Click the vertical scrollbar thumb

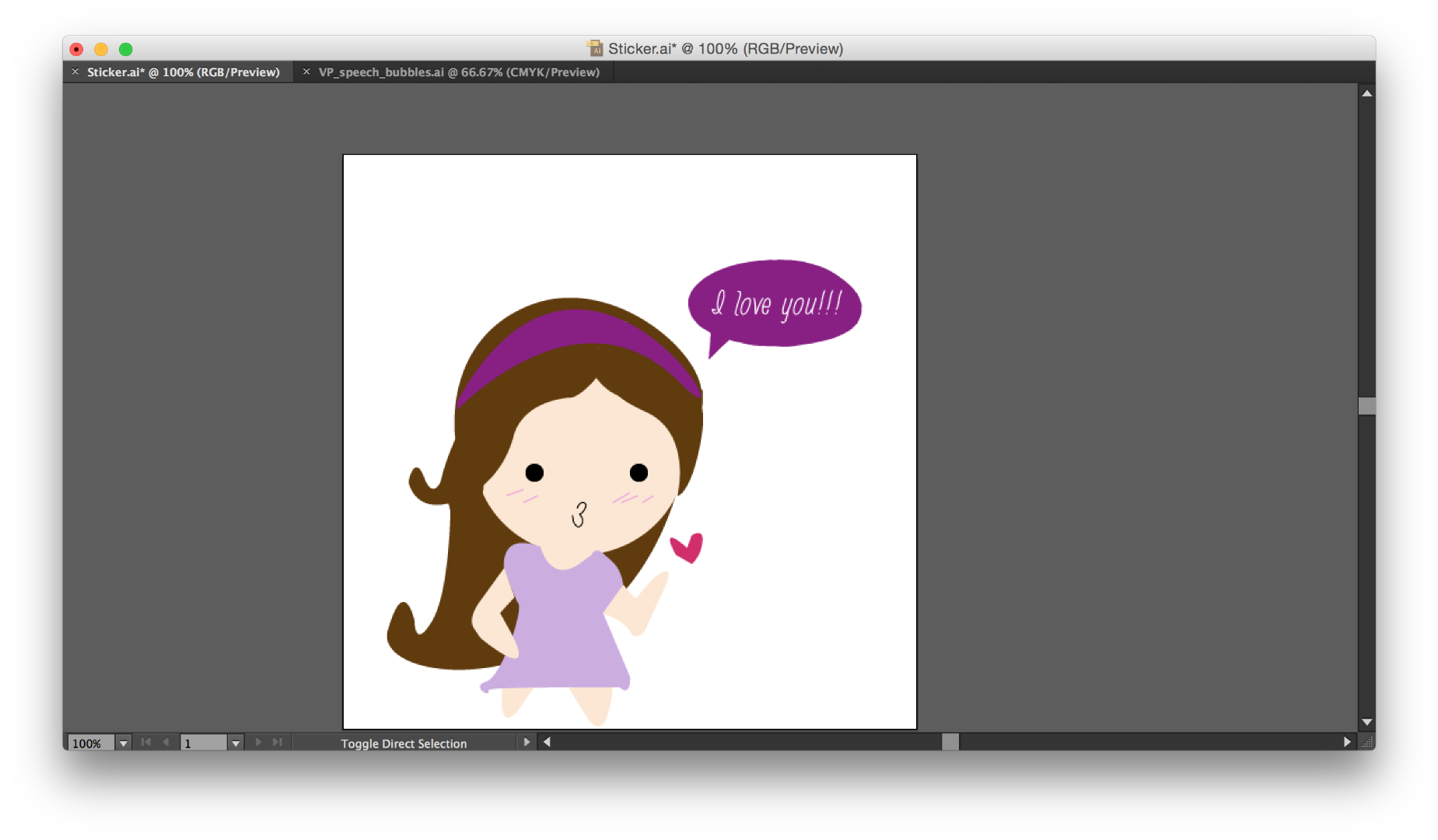tap(1366, 406)
